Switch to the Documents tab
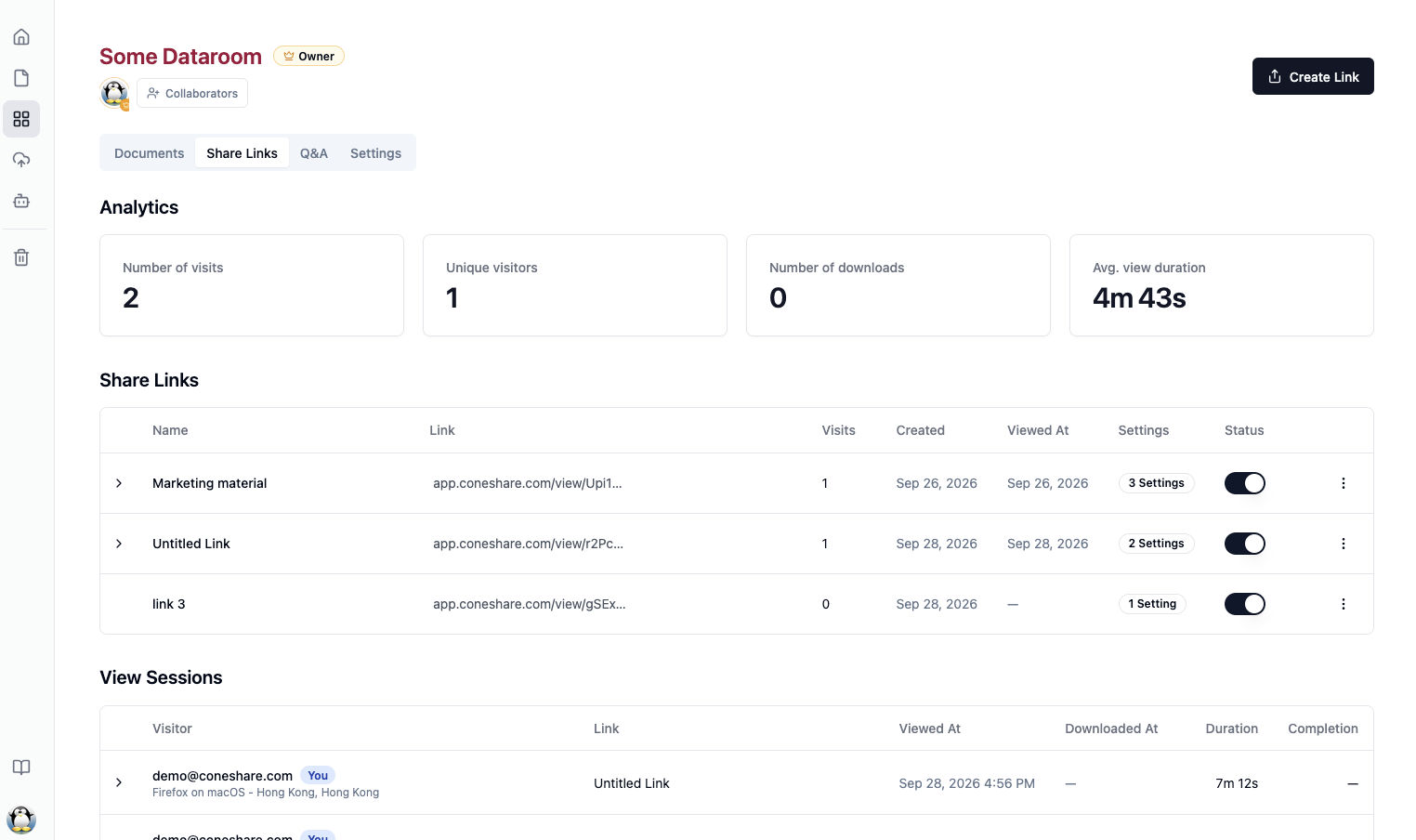Viewport: 1416px width, 840px height. 149,153
